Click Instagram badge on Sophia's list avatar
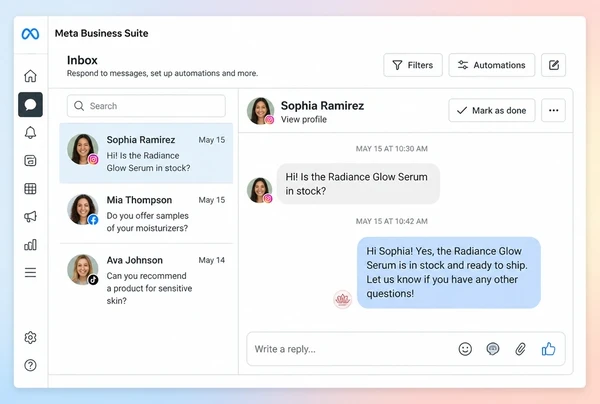Screen dimensions: 600x404 tap(93, 160)
